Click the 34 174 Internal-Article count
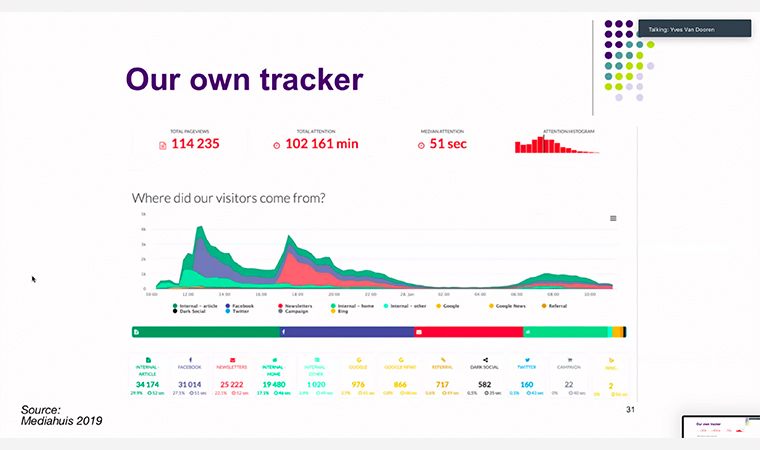The width and height of the screenshot is (760, 450). (148, 385)
